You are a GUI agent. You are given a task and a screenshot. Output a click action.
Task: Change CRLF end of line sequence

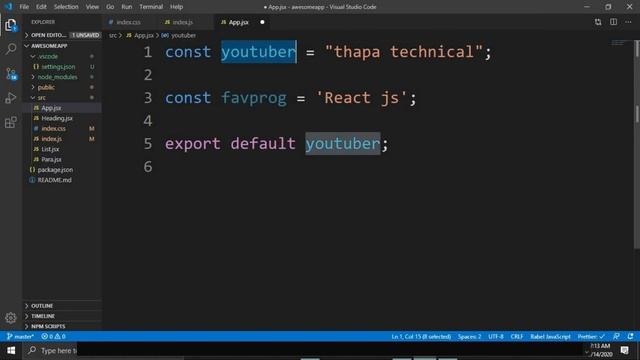click(x=517, y=336)
